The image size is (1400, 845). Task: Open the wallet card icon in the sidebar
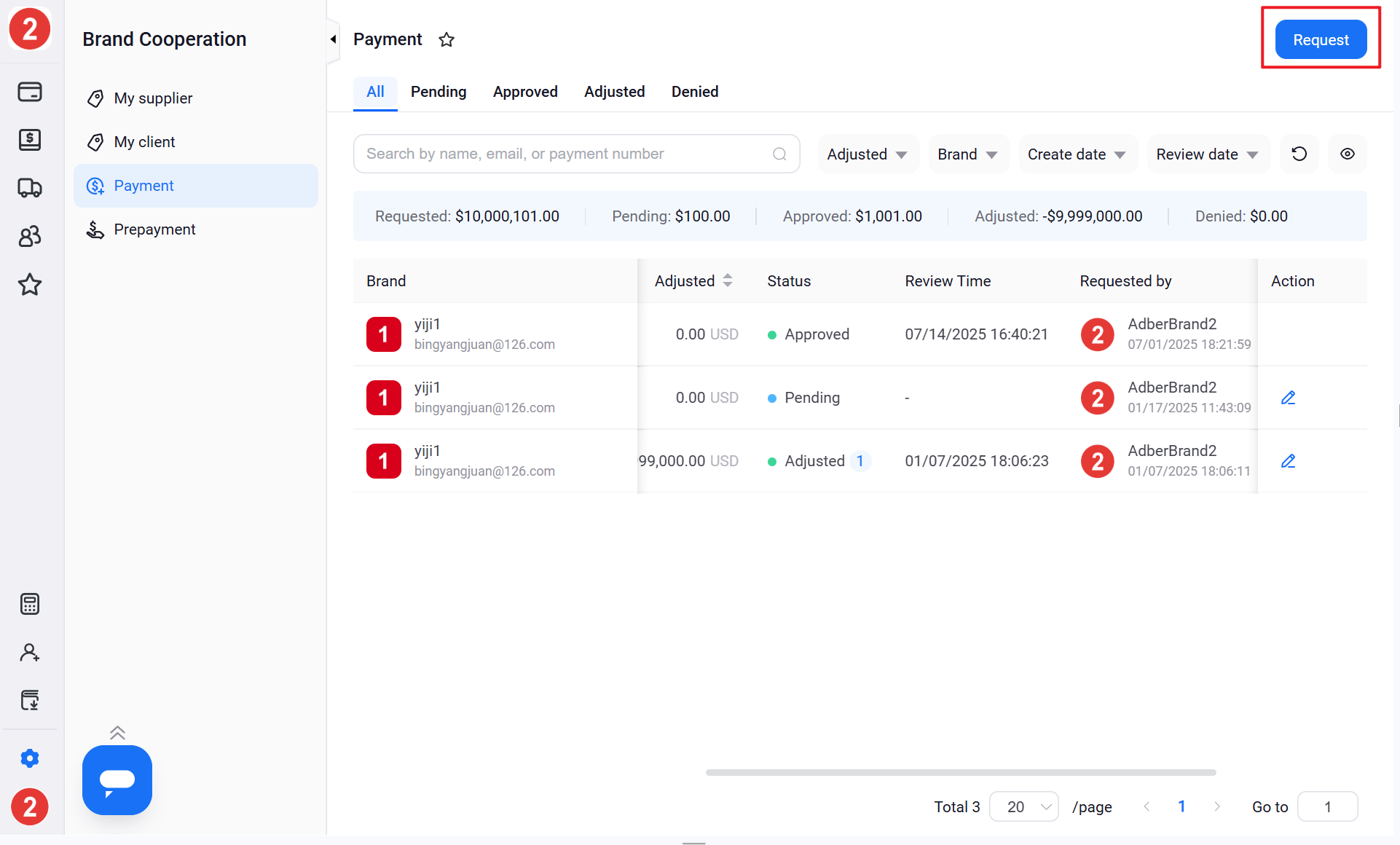pos(30,92)
